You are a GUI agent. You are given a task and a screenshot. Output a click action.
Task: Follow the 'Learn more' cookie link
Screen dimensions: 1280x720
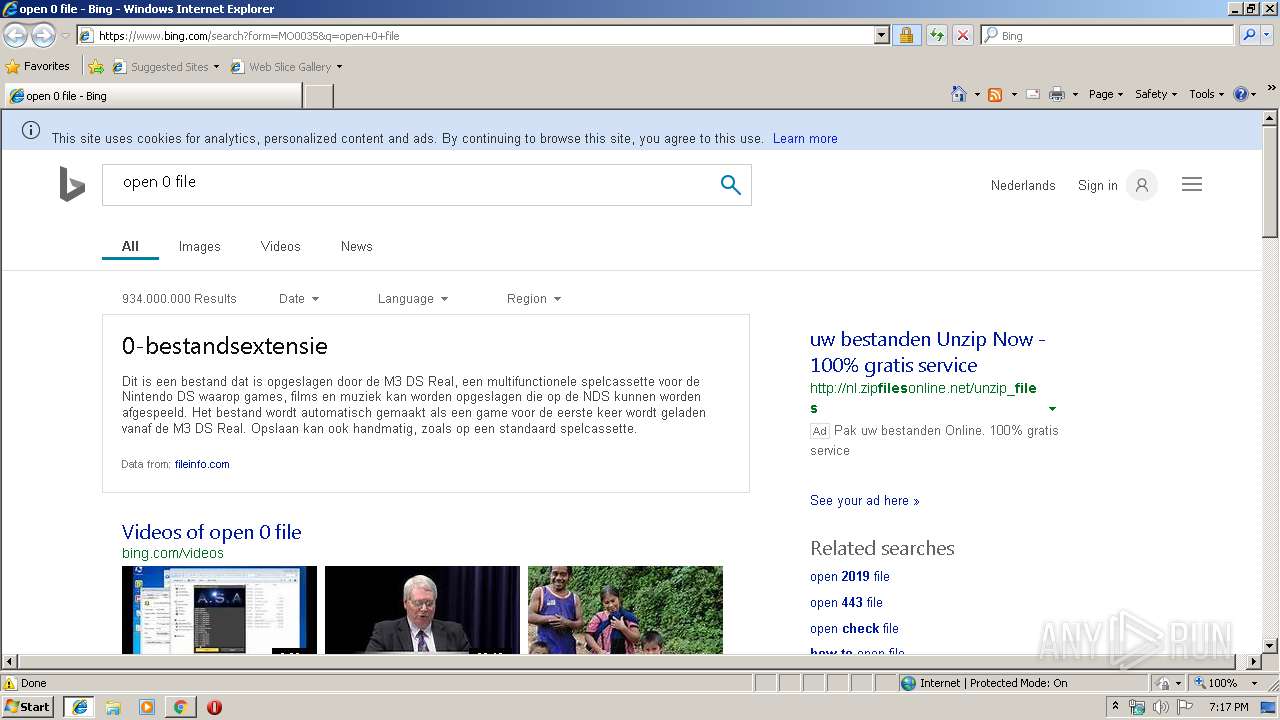pos(805,139)
